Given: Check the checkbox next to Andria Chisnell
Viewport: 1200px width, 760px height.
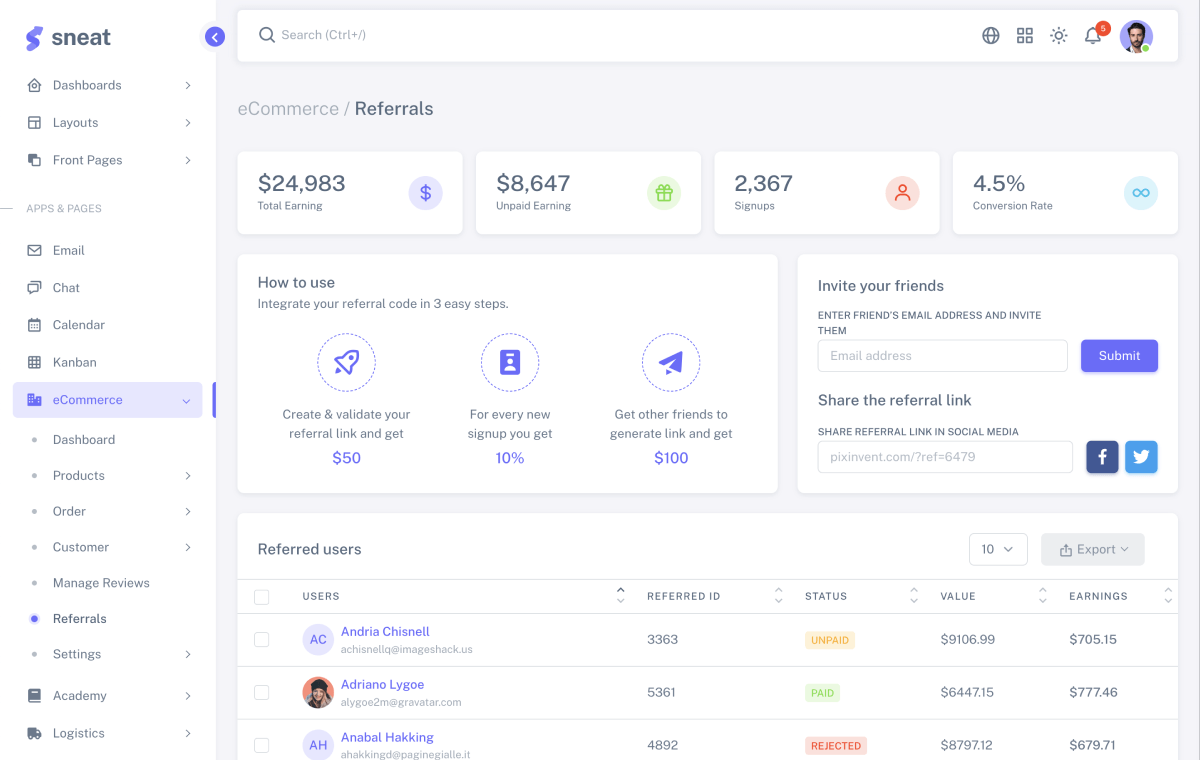Looking at the screenshot, I should point(262,639).
